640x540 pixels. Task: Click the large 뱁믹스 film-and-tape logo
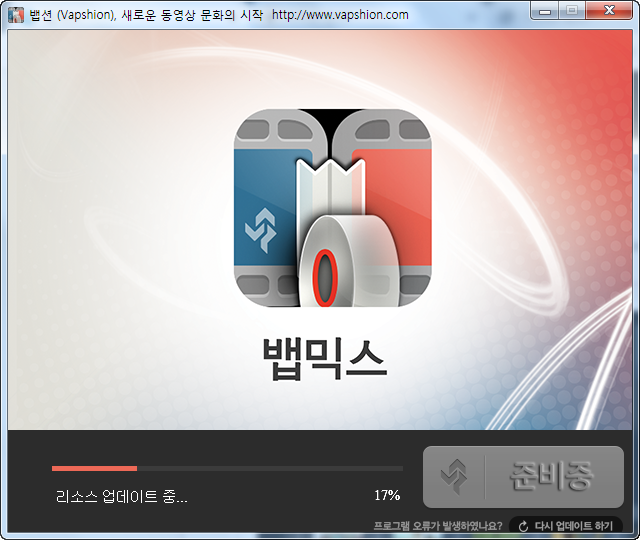[x=333, y=208]
